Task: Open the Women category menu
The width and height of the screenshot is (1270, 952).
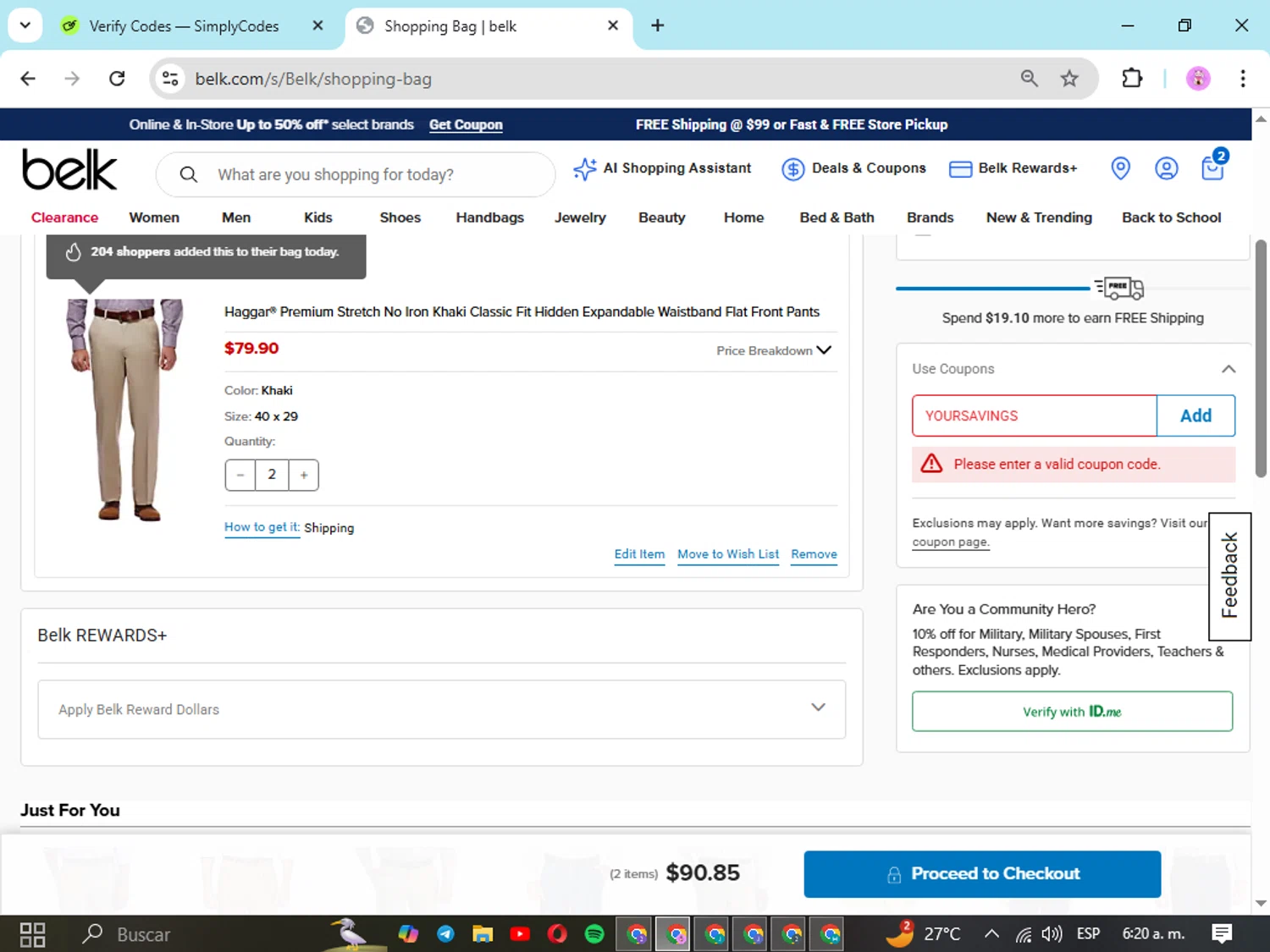Action: 154,217
